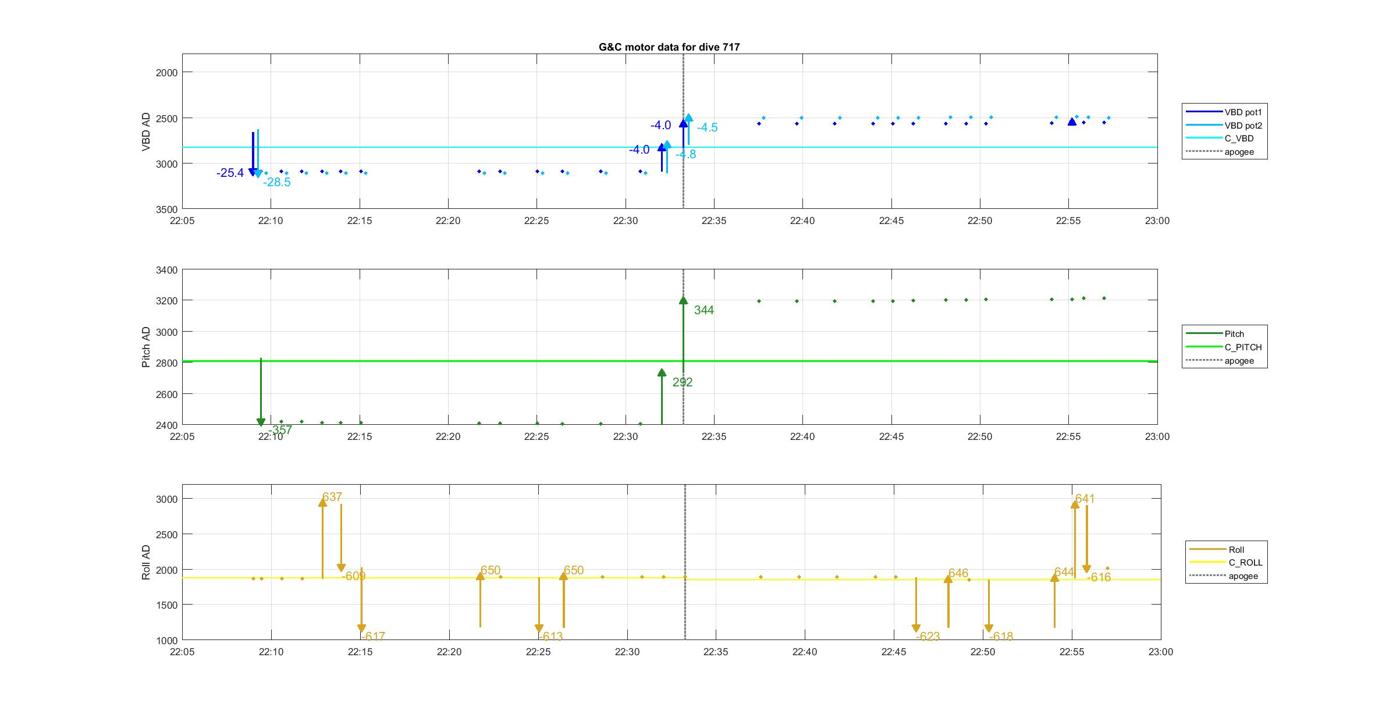Image resolution: width=1400 pixels, height=720 pixels.
Task: Click the '-616' roll move label
Action: 1099,577
